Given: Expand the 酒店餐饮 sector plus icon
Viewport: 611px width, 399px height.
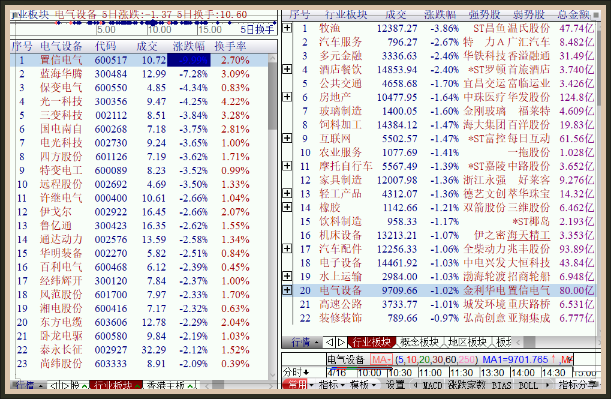Looking at the screenshot, I should pos(287,69).
